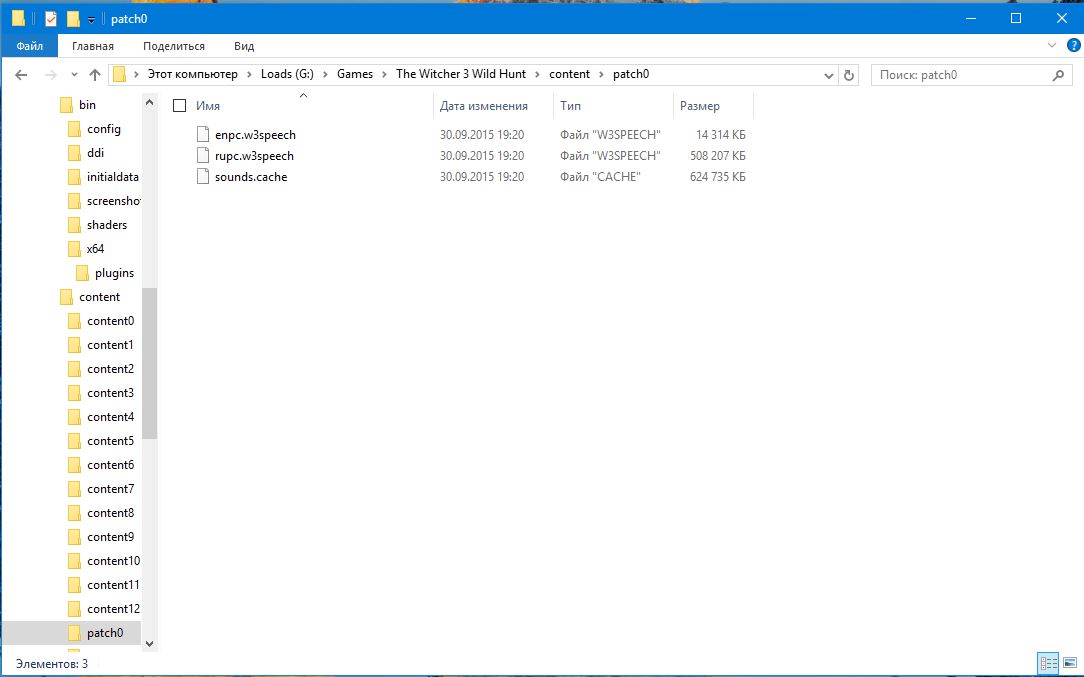Select the content5 folder in tree
The image size is (1084, 677).
click(111, 440)
